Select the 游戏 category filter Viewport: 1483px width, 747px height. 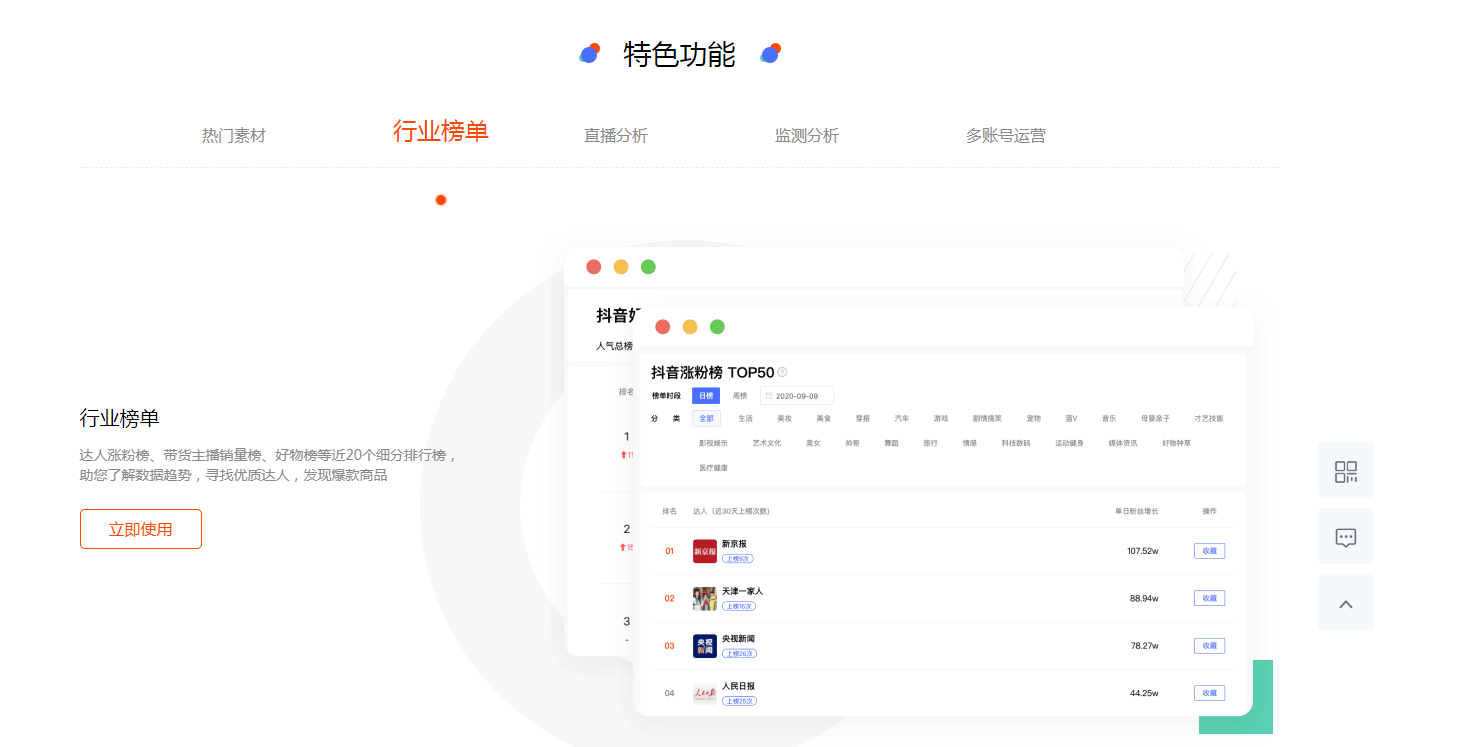coord(941,419)
